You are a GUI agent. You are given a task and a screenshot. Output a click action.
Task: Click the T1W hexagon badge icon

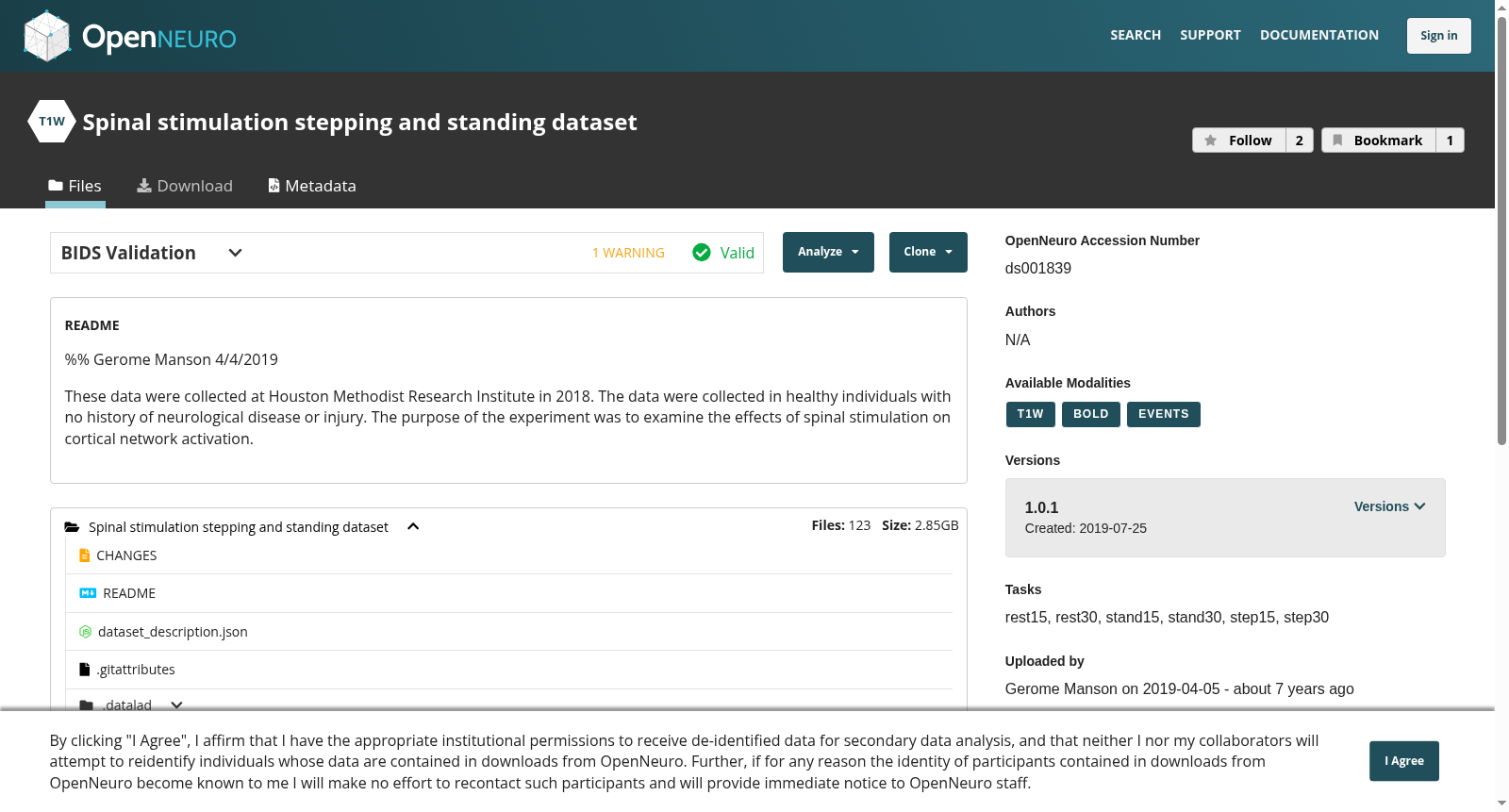pos(52,122)
